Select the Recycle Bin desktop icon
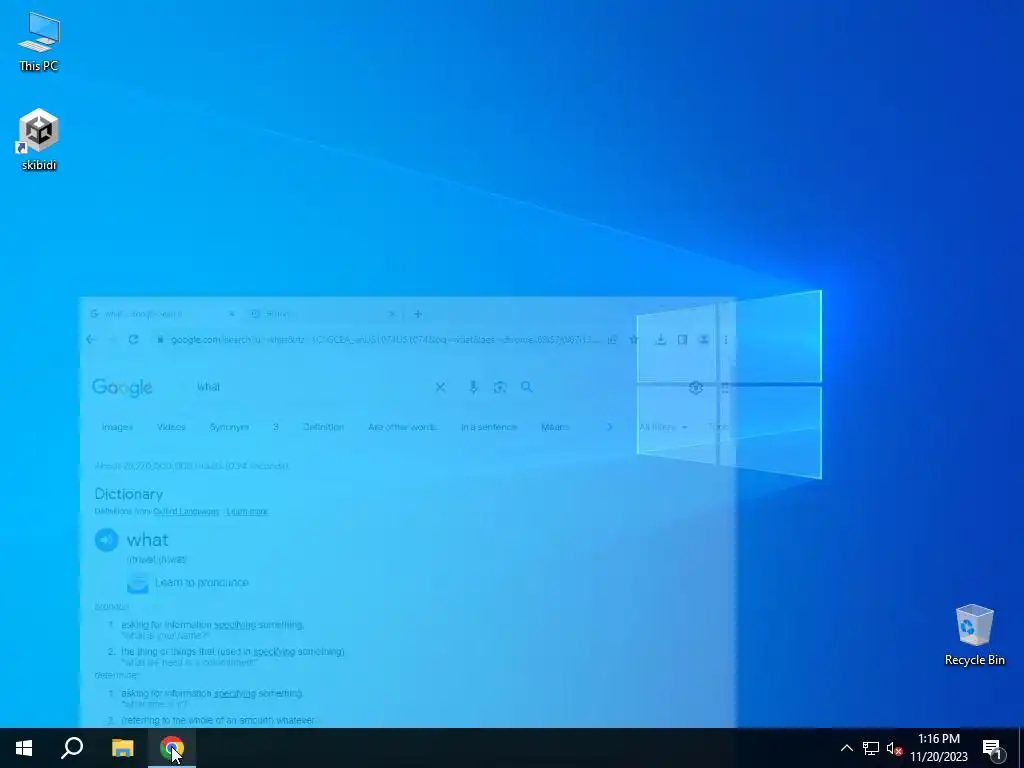The image size is (1024, 768). pyautogui.click(x=974, y=635)
